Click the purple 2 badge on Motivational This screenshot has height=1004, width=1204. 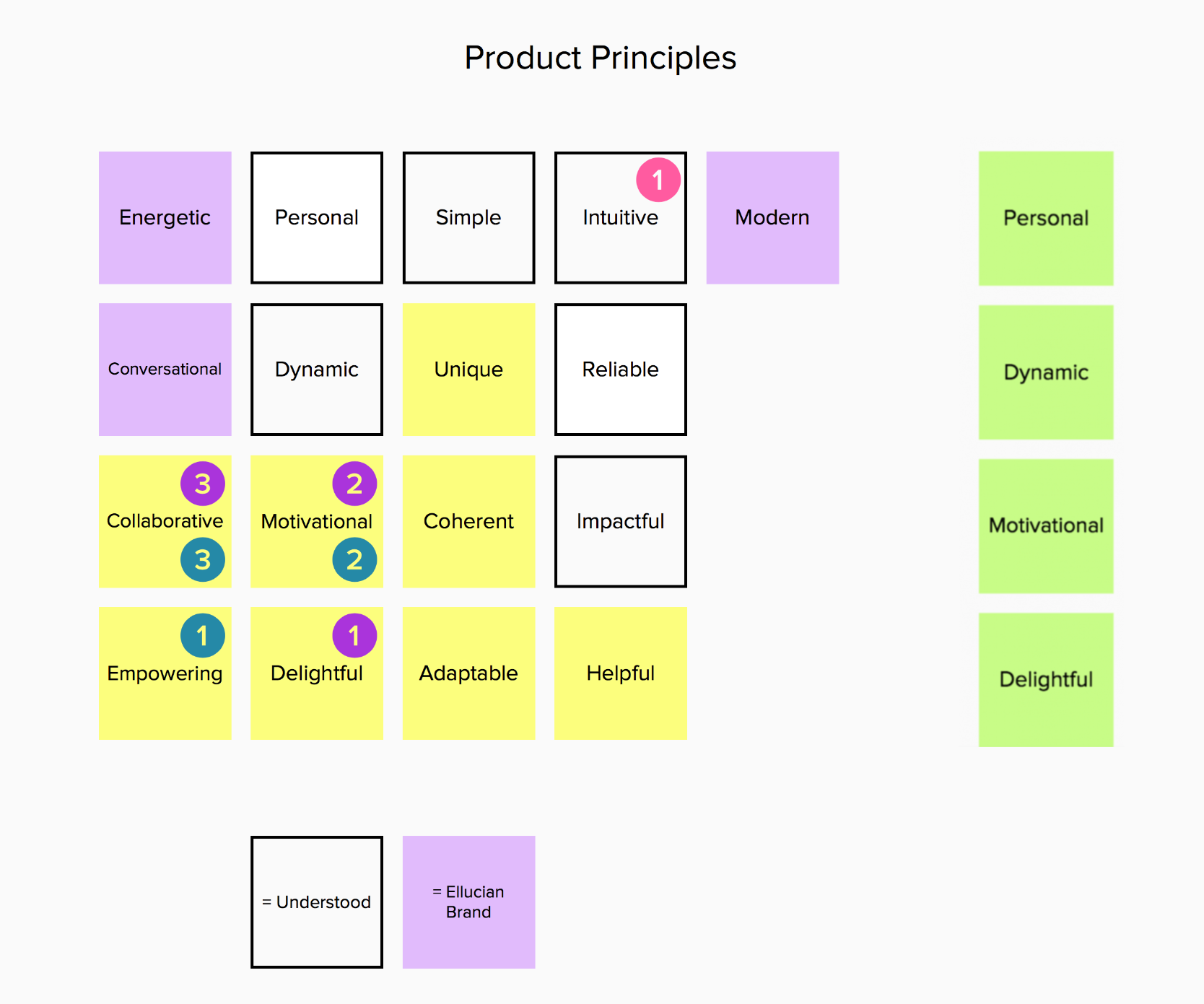(354, 484)
